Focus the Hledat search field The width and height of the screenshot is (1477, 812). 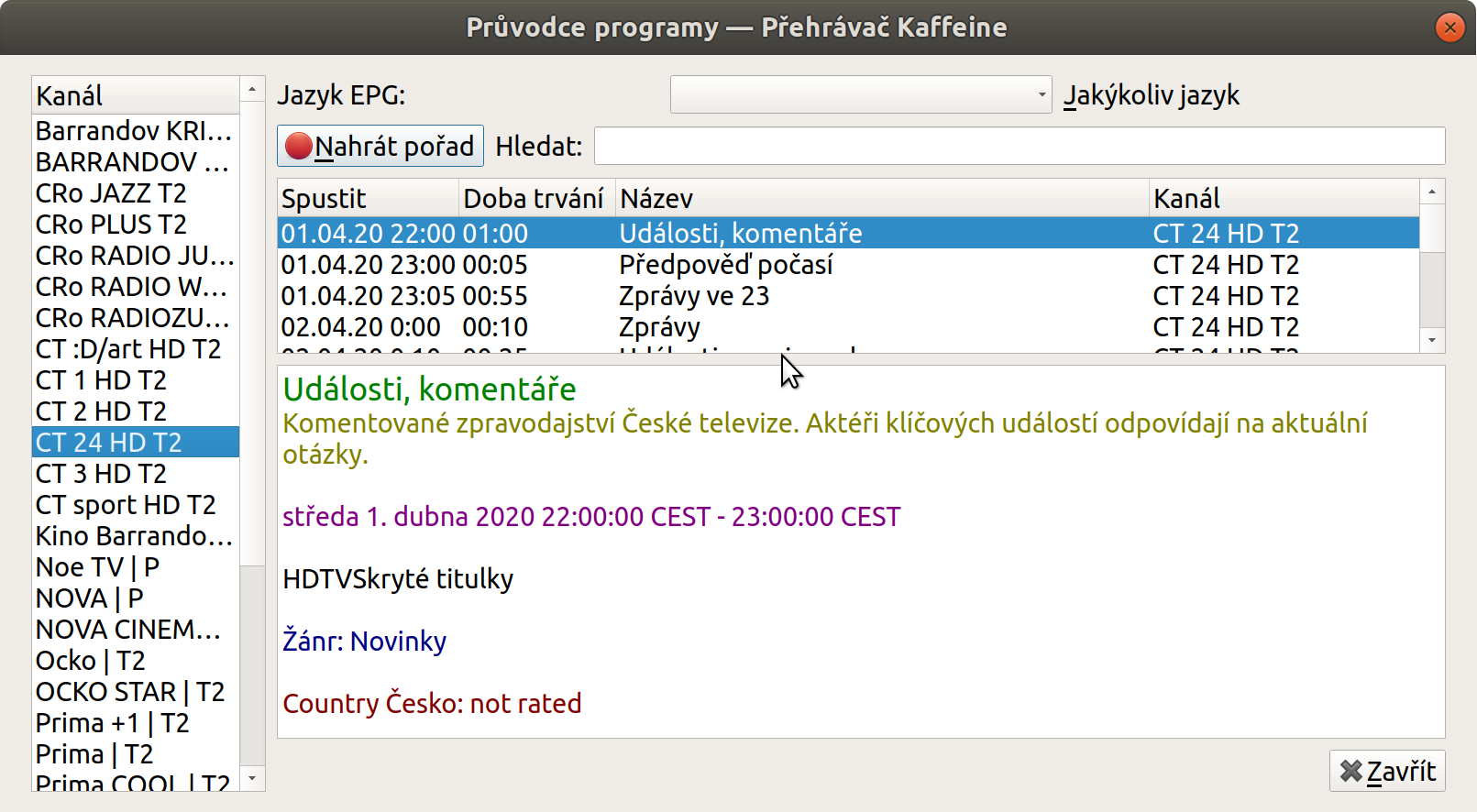pyautogui.click(x=1020, y=146)
